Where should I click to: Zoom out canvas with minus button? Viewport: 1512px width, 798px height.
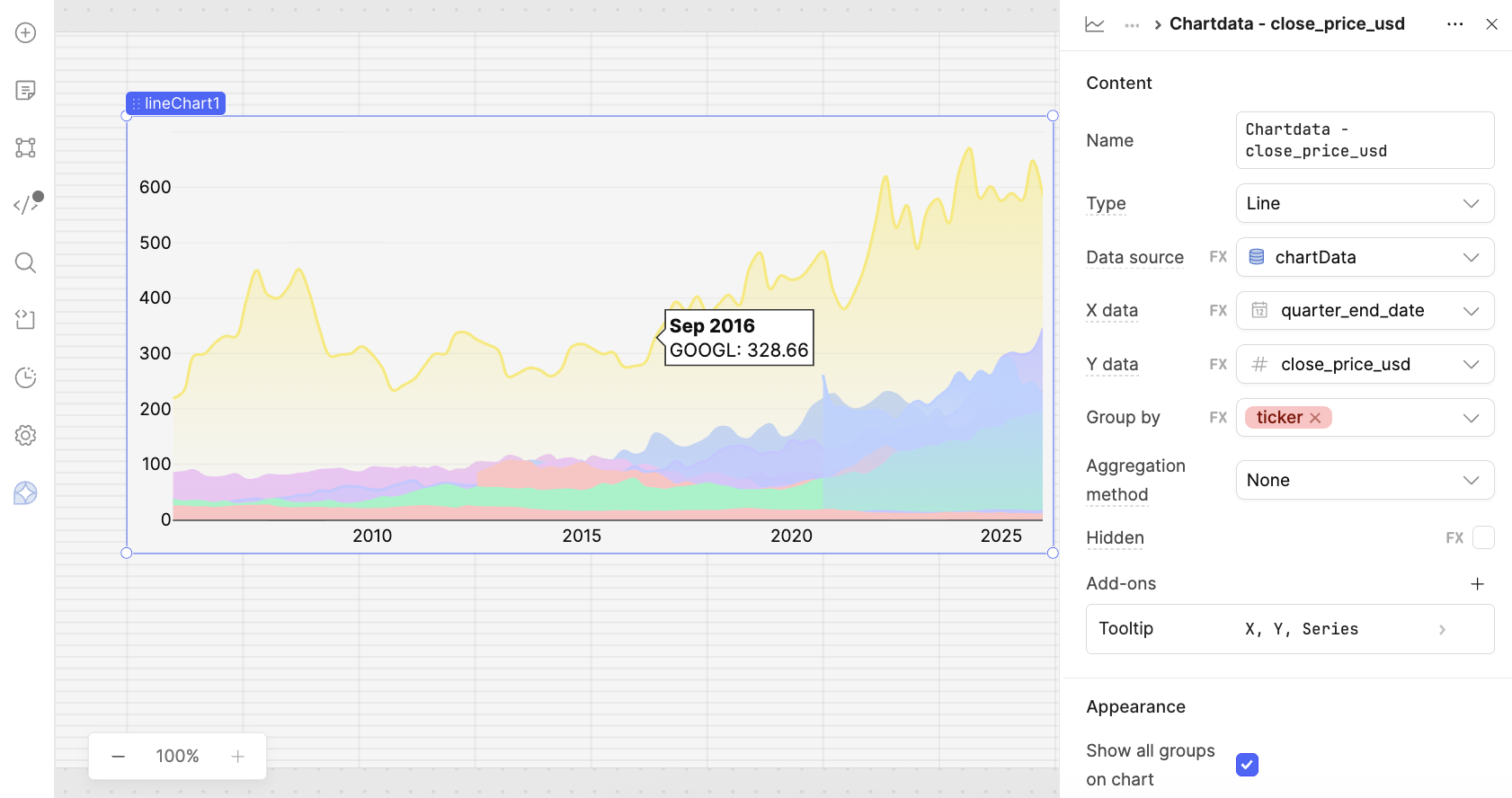[x=119, y=757]
